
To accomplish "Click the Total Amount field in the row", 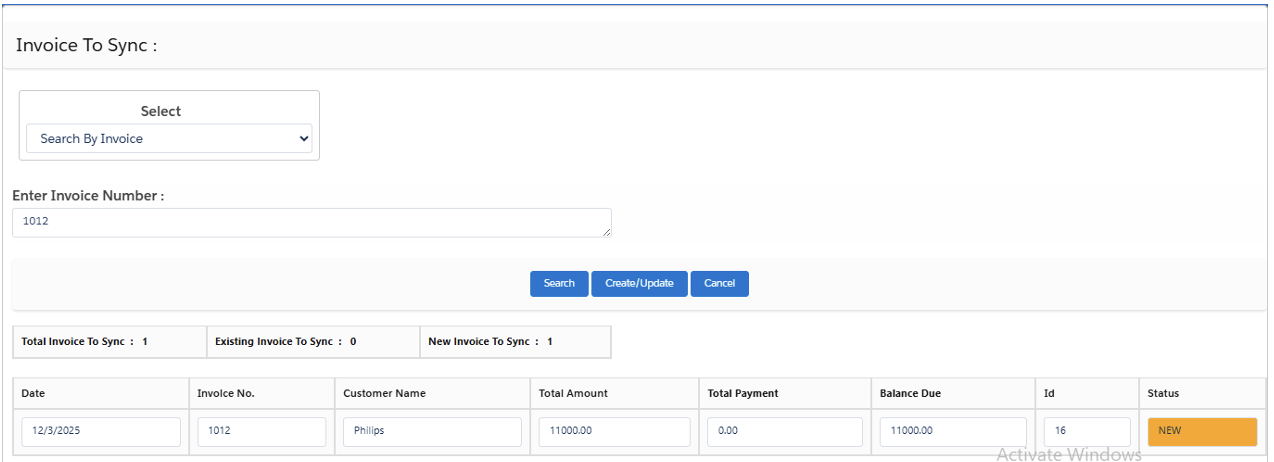I will pos(614,431).
